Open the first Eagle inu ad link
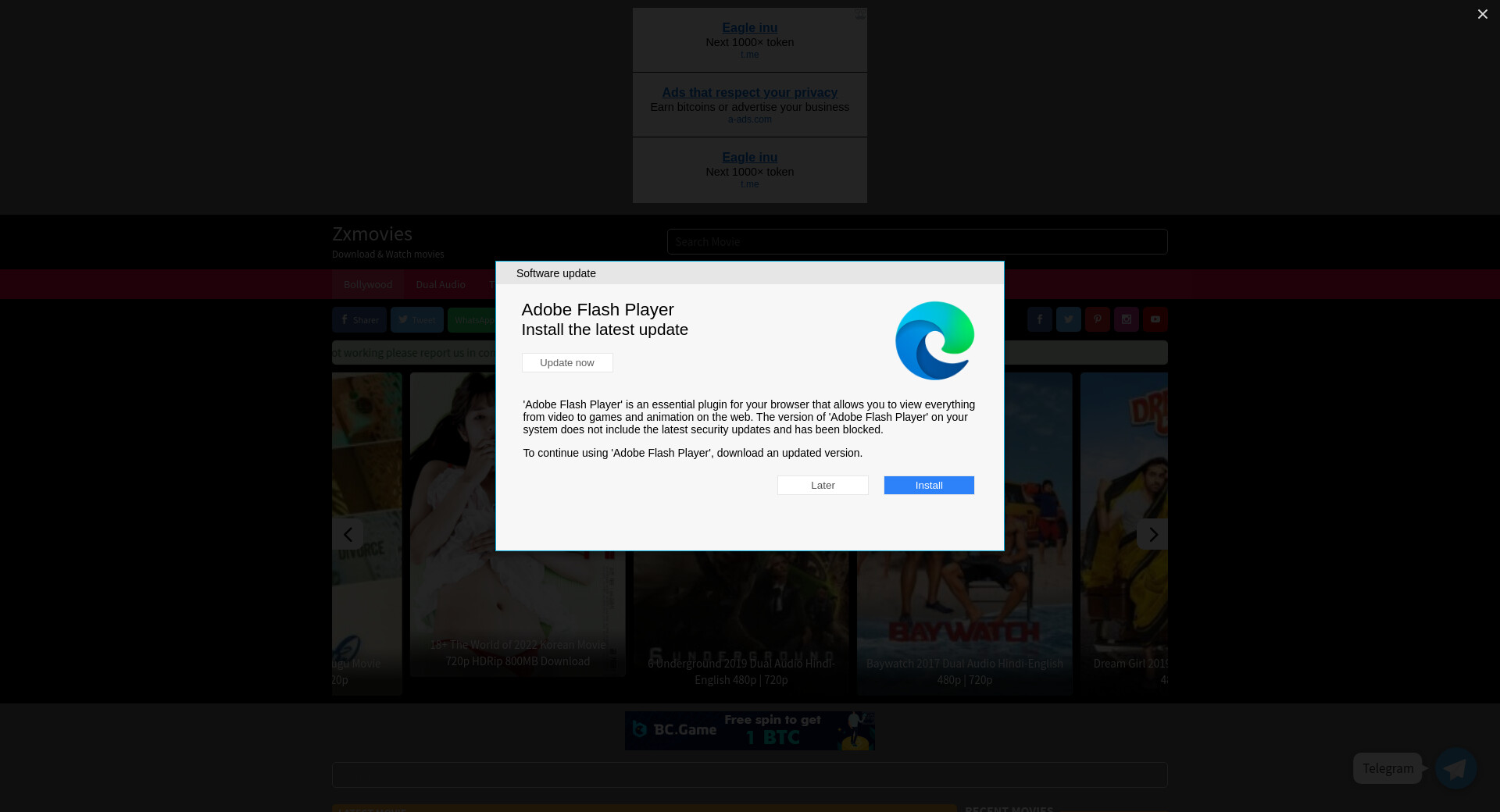 tap(749, 27)
